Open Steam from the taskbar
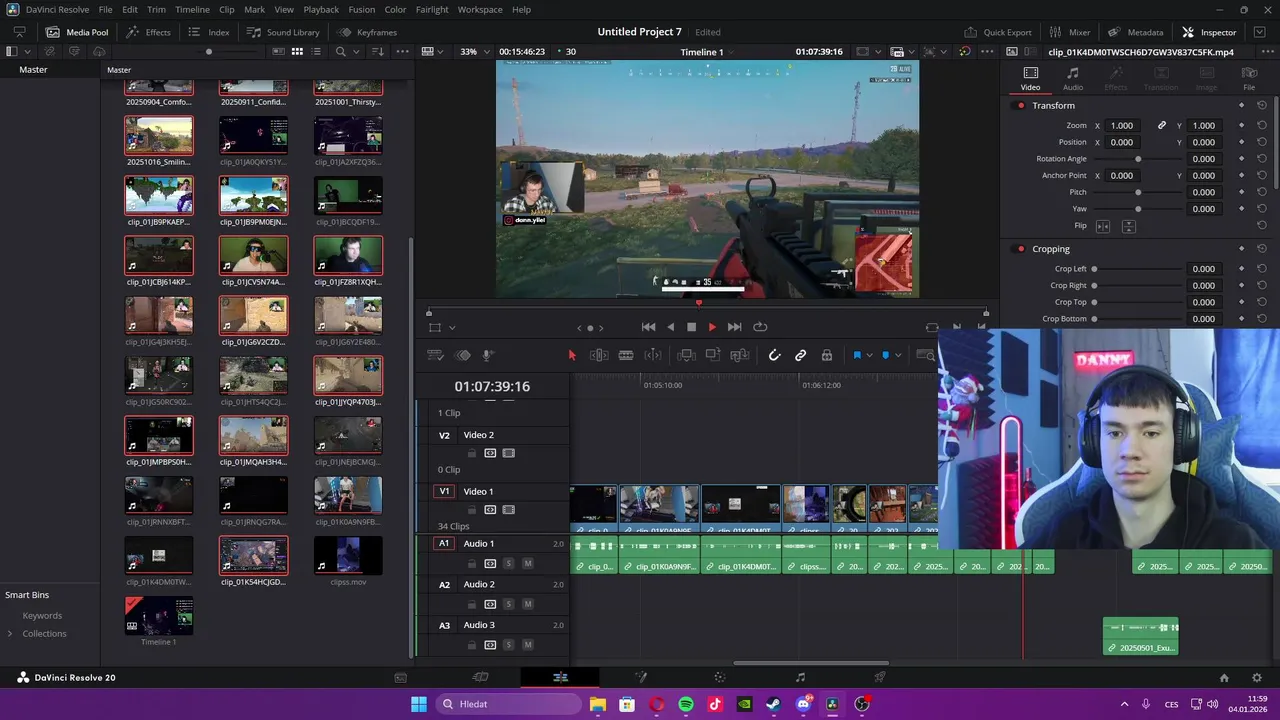 click(x=774, y=704)
